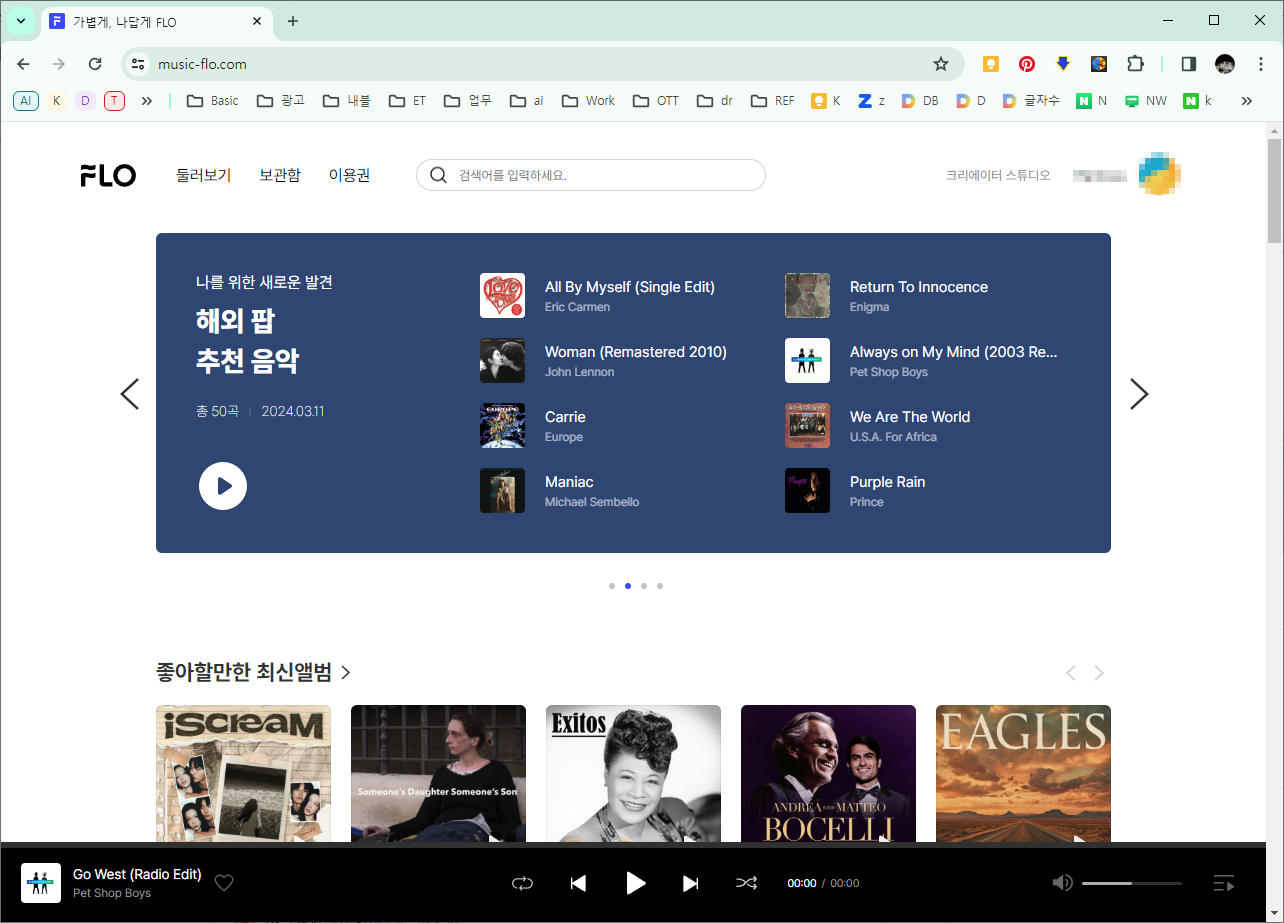Click All By Myself album art
Viewport: 1284px width, 923px height.
(502, 296)
